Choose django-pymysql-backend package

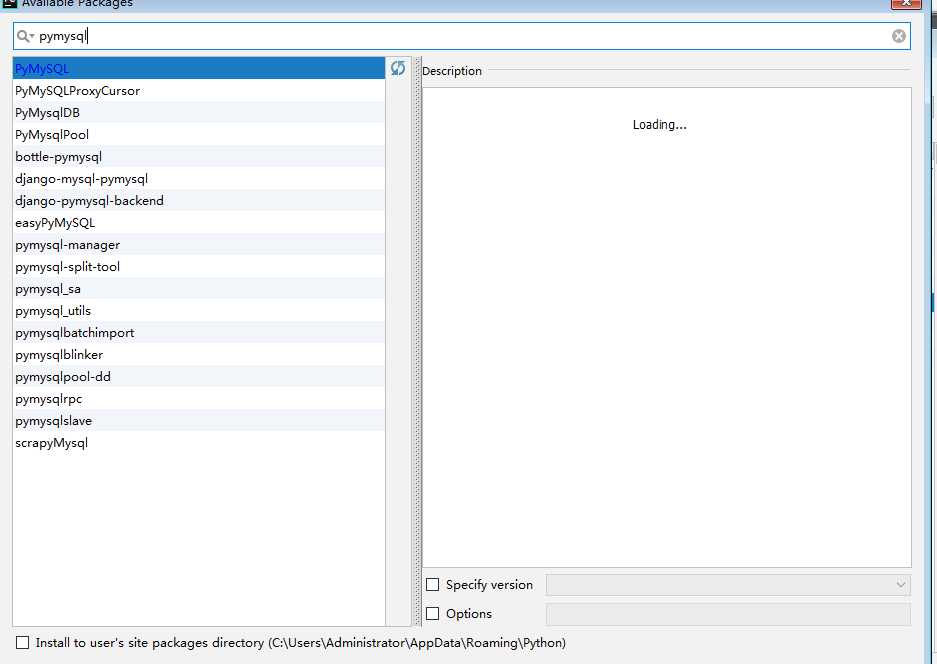pyautogui.click(x=198, y=200)
